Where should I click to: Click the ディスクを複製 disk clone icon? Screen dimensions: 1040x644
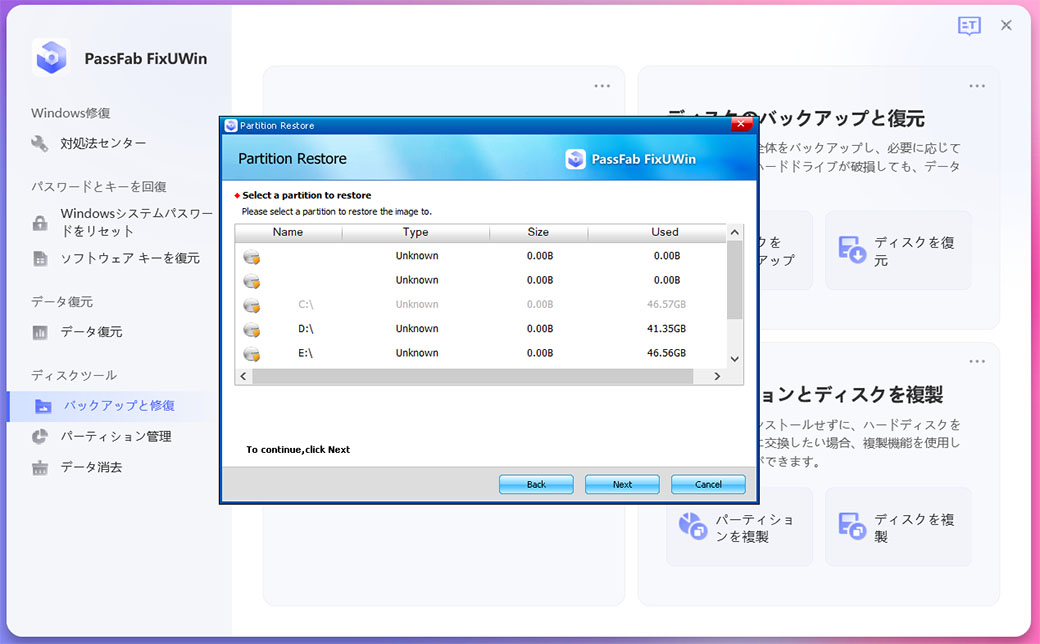point(852,527)
